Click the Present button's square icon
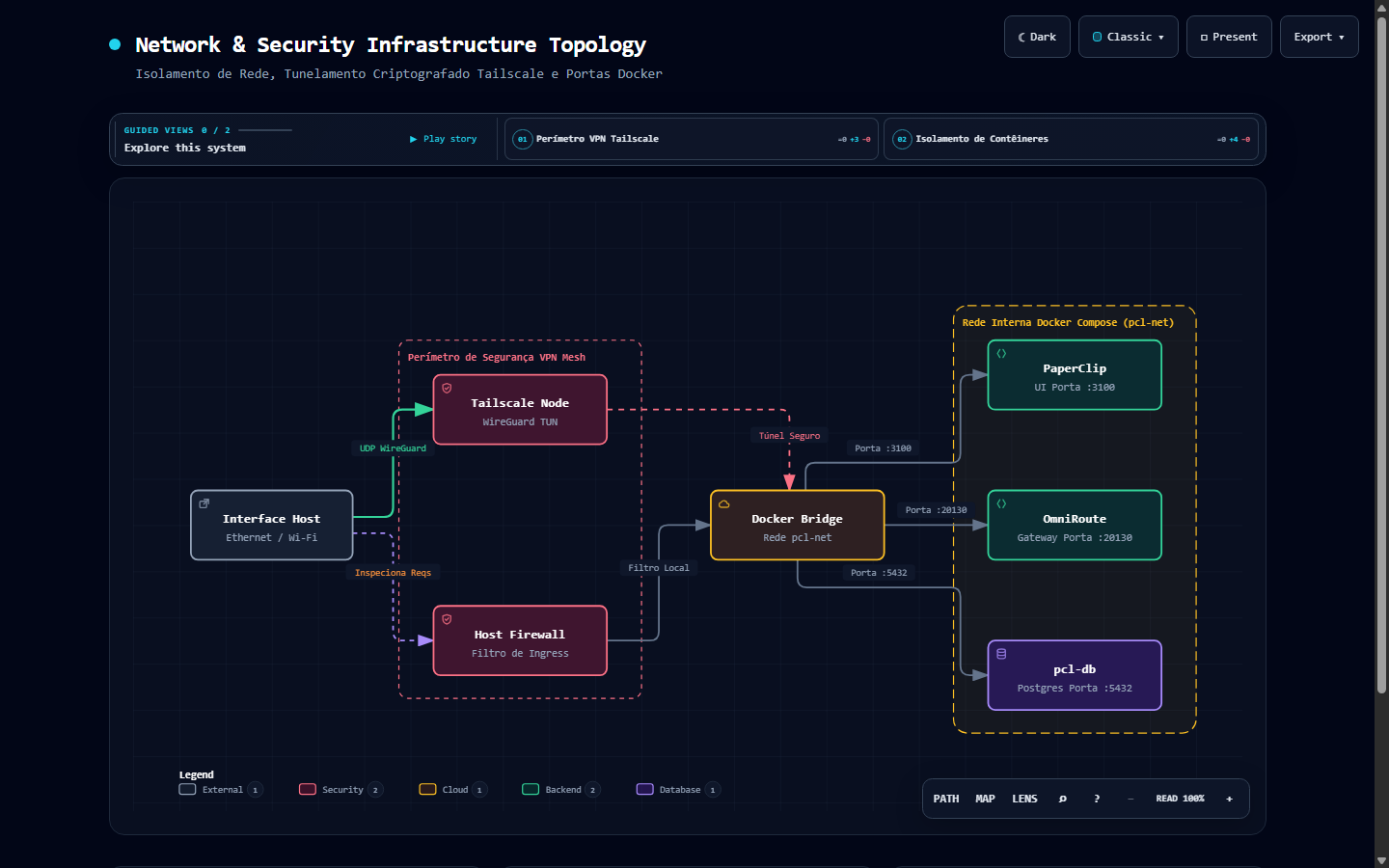This screenshot has width=1389, height=868. (1204, 38)
